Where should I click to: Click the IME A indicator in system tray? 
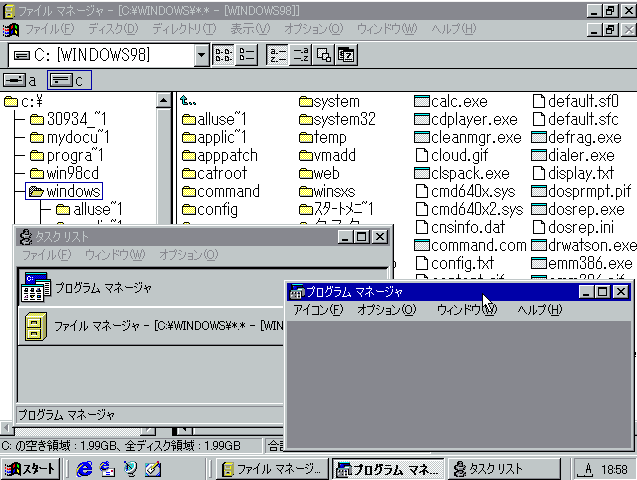(x=587, y=470)
